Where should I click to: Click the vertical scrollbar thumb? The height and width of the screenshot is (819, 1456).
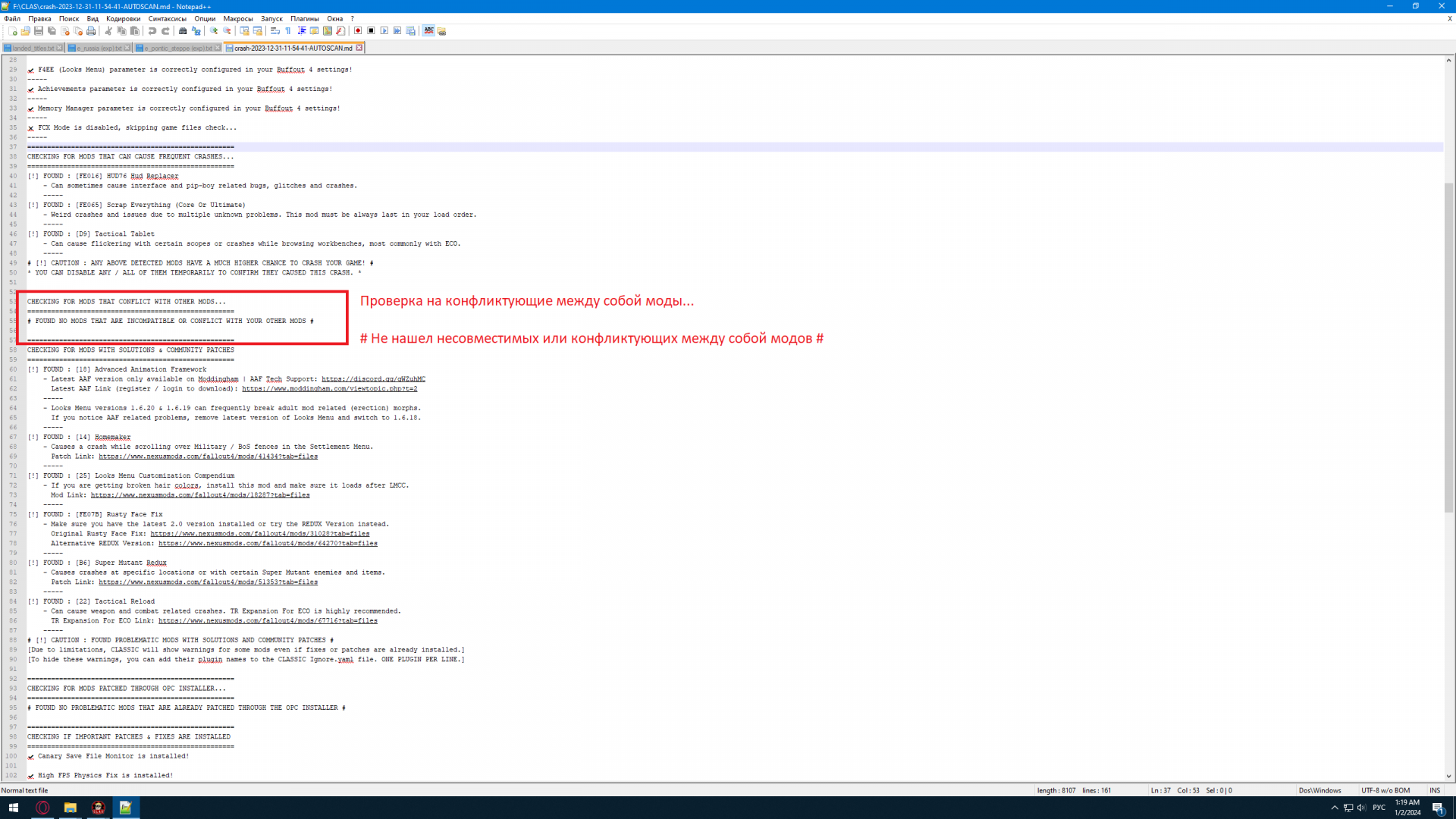coord(1448,347)
